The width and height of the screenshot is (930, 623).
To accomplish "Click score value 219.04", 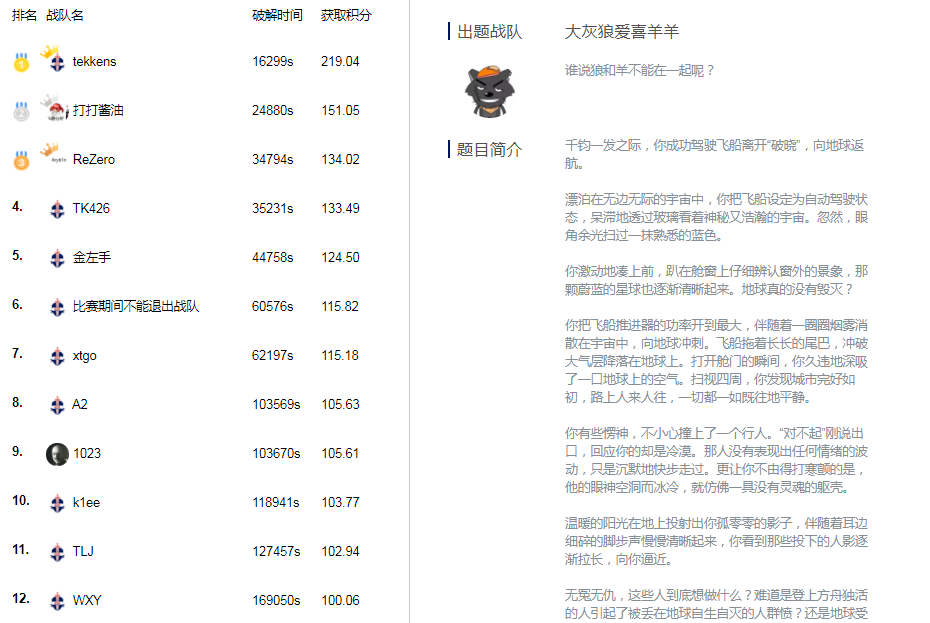I will 340,62.
